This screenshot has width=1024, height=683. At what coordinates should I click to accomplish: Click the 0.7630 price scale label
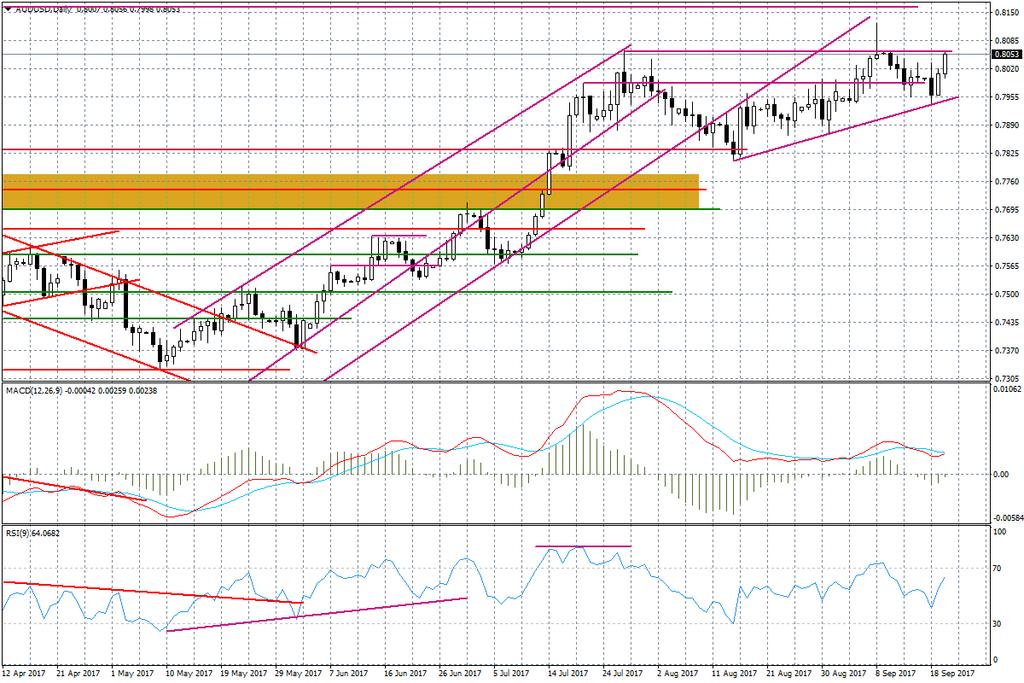[1008, 238]
